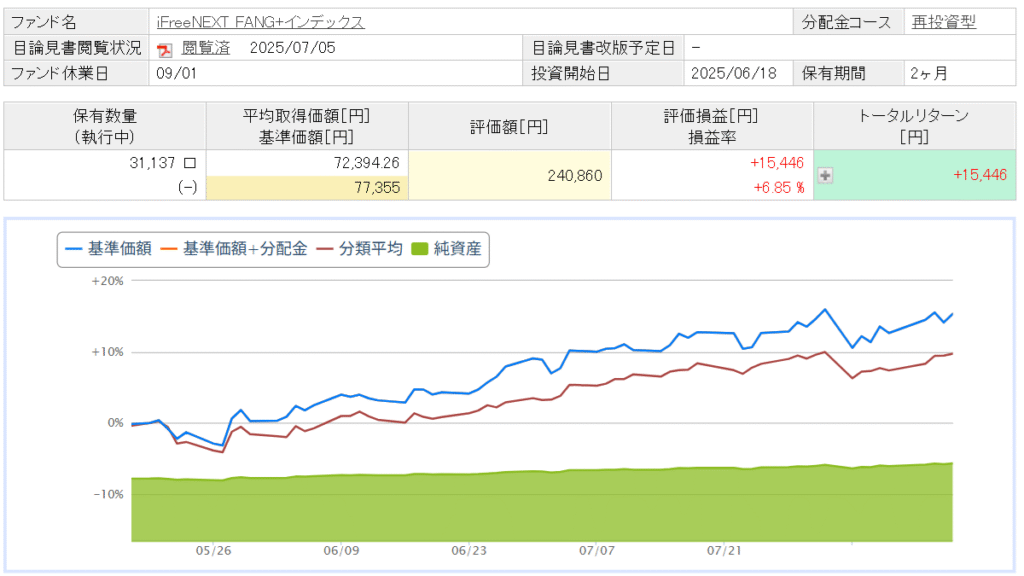
Task: Click the 目論見書改版予定日 label cell
Action: [x=603, y=48]
